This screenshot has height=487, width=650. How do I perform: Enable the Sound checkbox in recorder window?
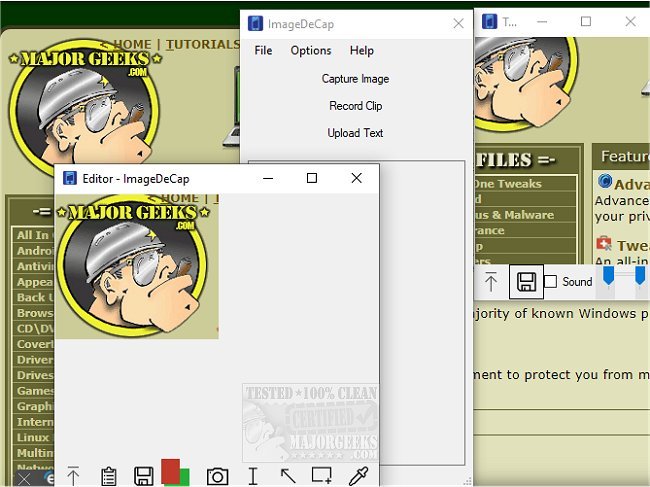(550, 281)
